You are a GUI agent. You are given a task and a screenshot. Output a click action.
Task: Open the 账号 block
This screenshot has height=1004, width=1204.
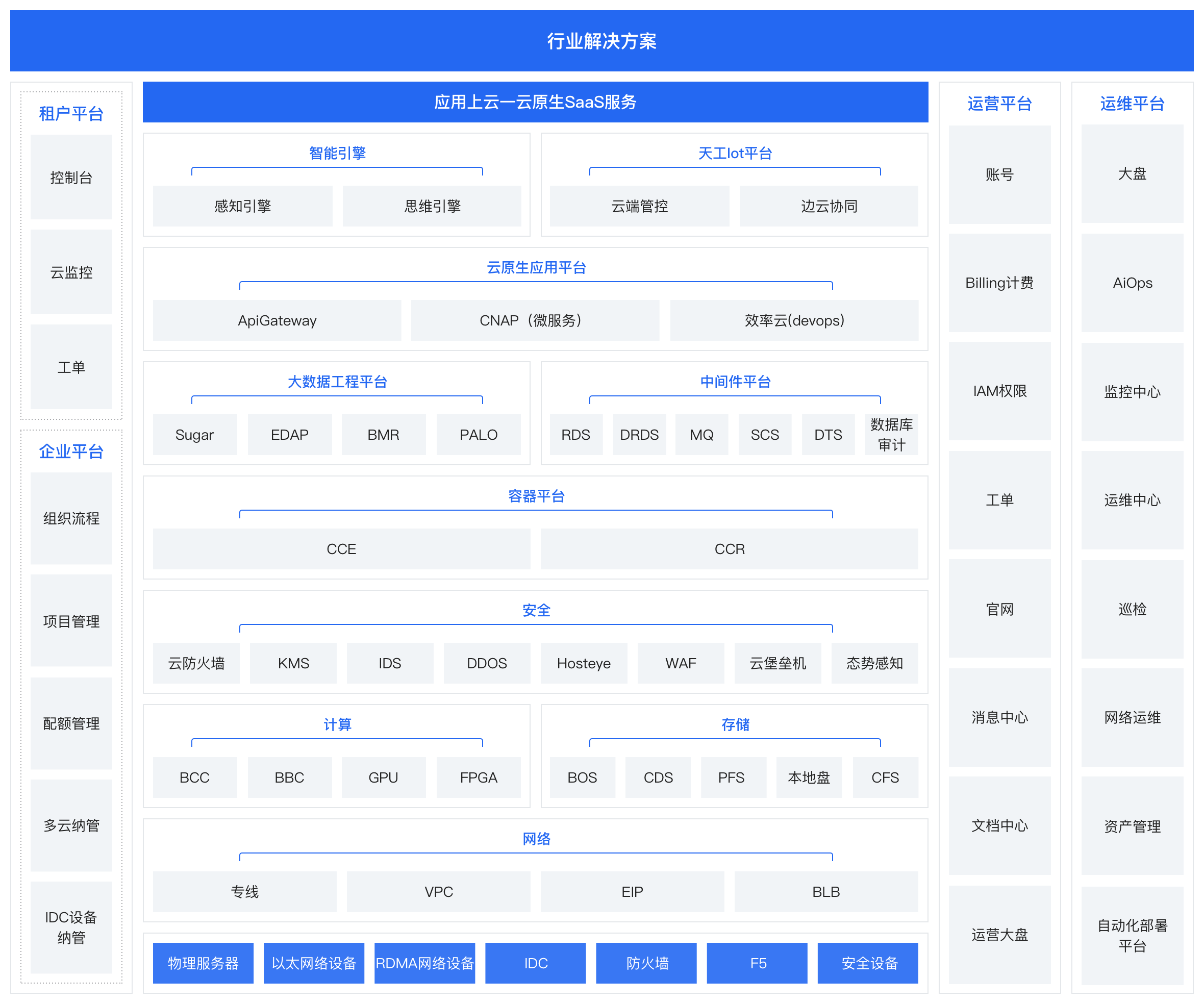click(999, 174)
